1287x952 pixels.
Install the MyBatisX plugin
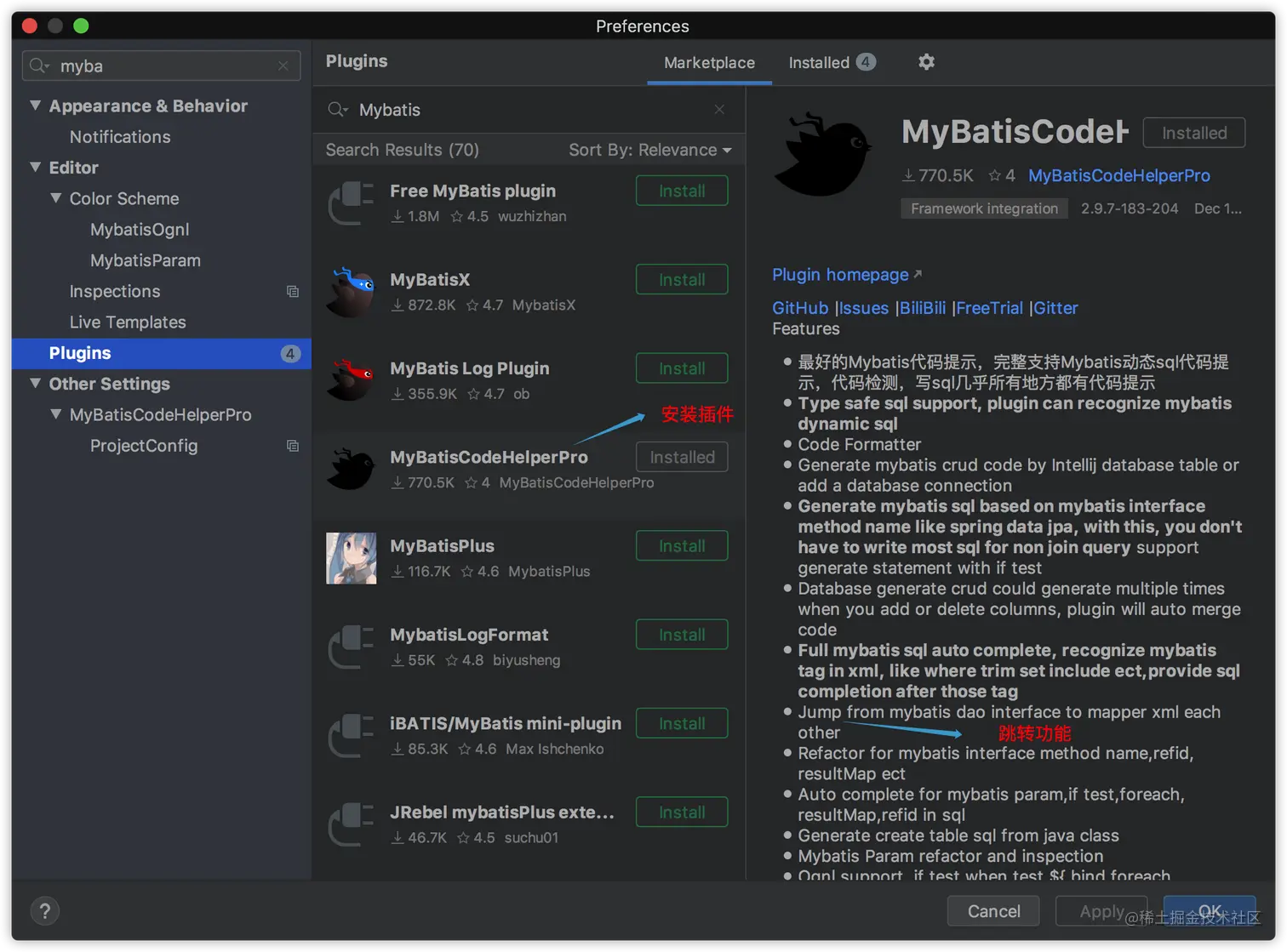pyautogui.click(x=682, y=280)
